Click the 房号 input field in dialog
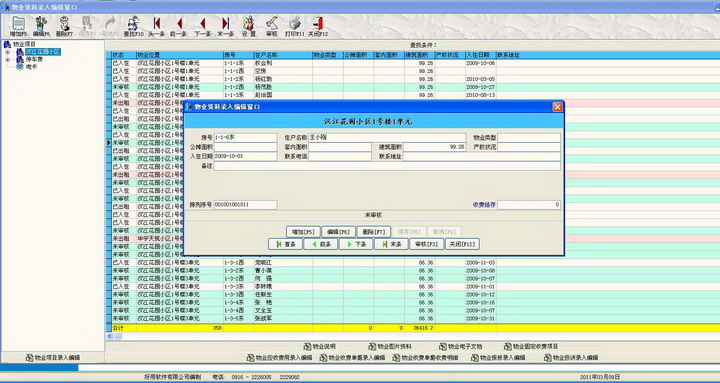This screenshot has width=720, height=383. 245,137
